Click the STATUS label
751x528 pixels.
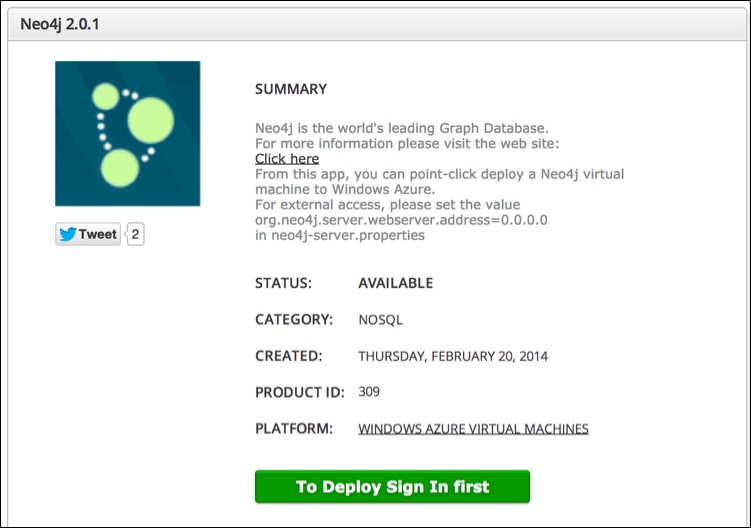[283, 283]
